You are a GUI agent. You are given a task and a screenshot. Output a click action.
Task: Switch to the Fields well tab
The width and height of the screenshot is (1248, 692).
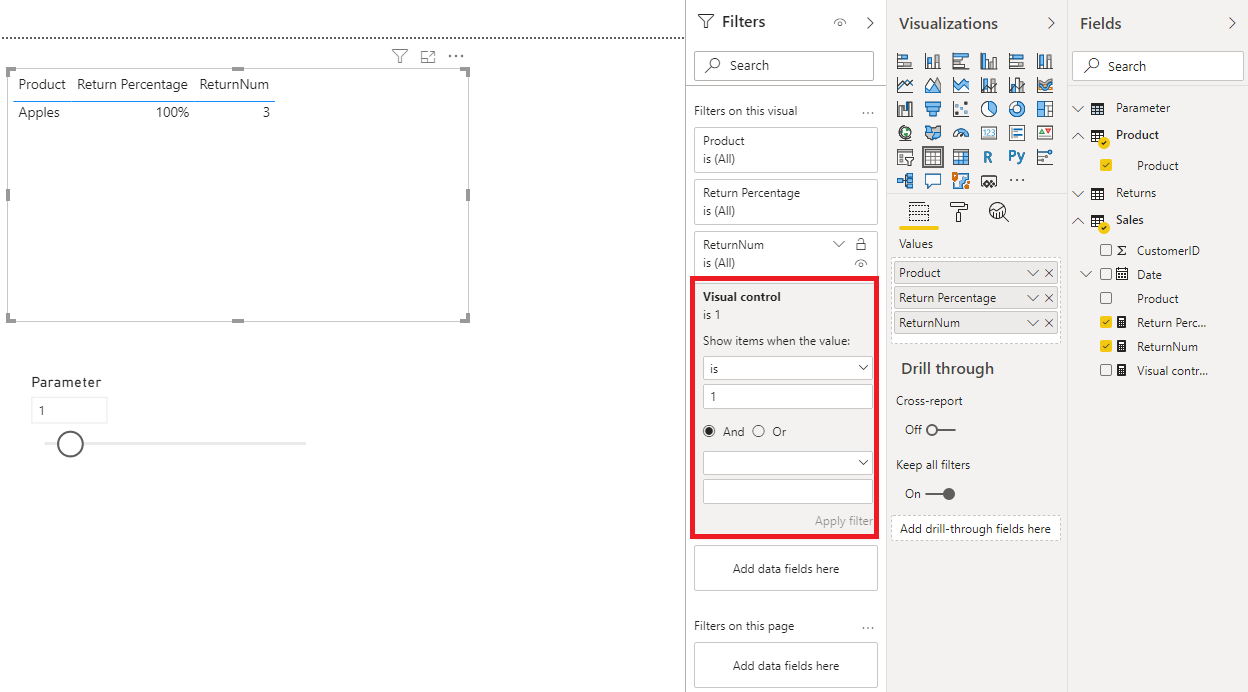click(918, 212)
